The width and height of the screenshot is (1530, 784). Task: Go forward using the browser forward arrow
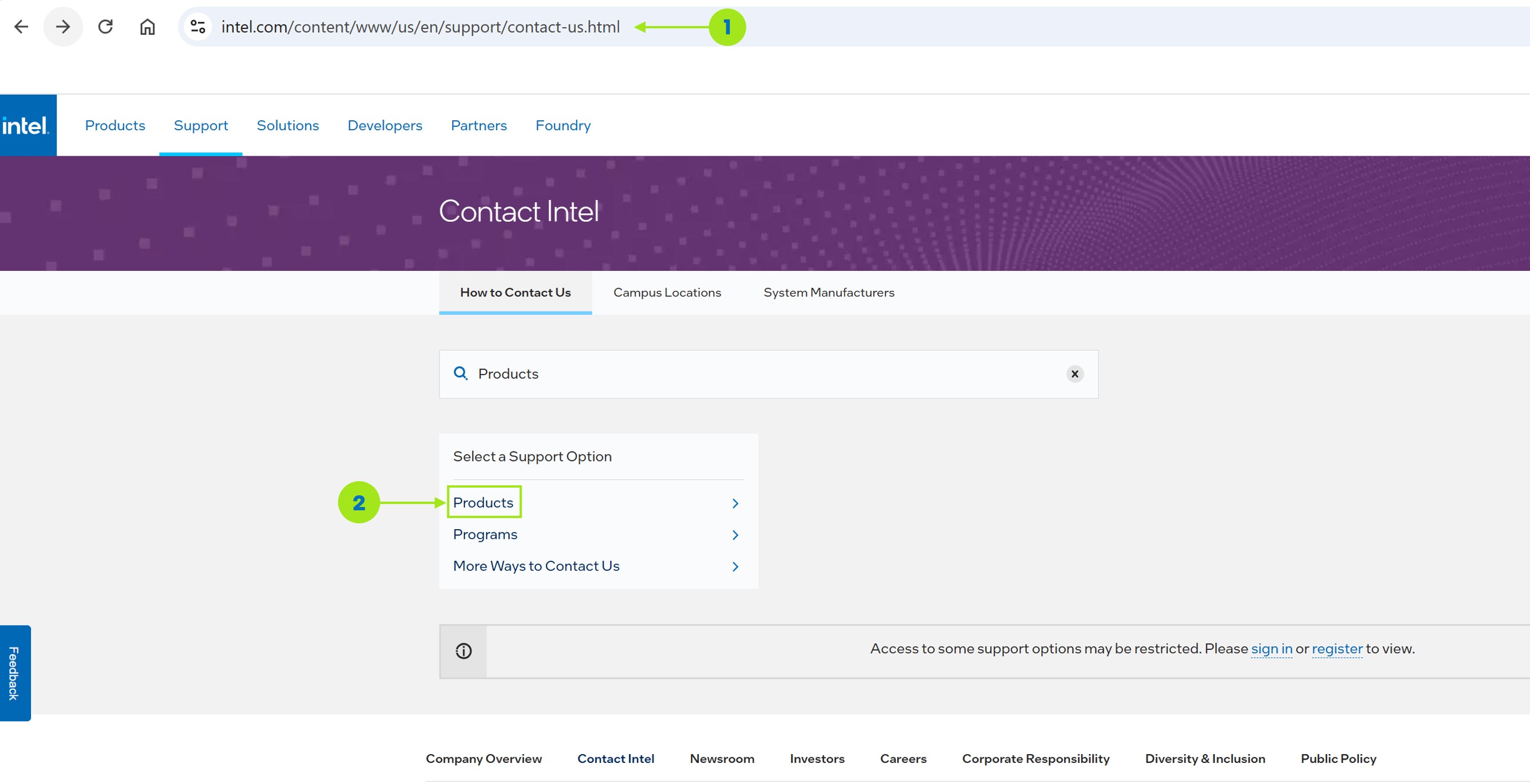[x=63, y=27]
